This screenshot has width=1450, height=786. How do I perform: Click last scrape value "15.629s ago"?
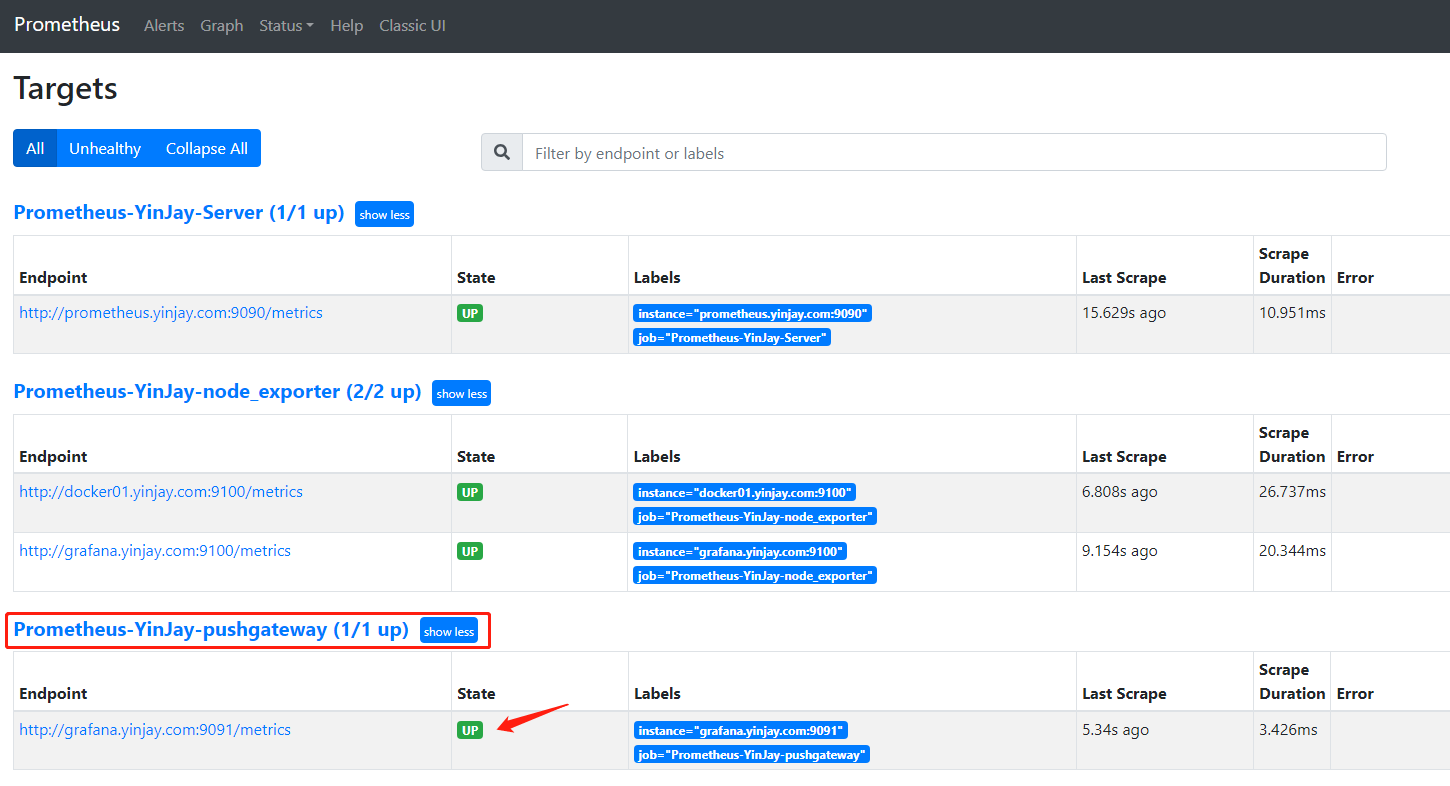point(1124,312)
